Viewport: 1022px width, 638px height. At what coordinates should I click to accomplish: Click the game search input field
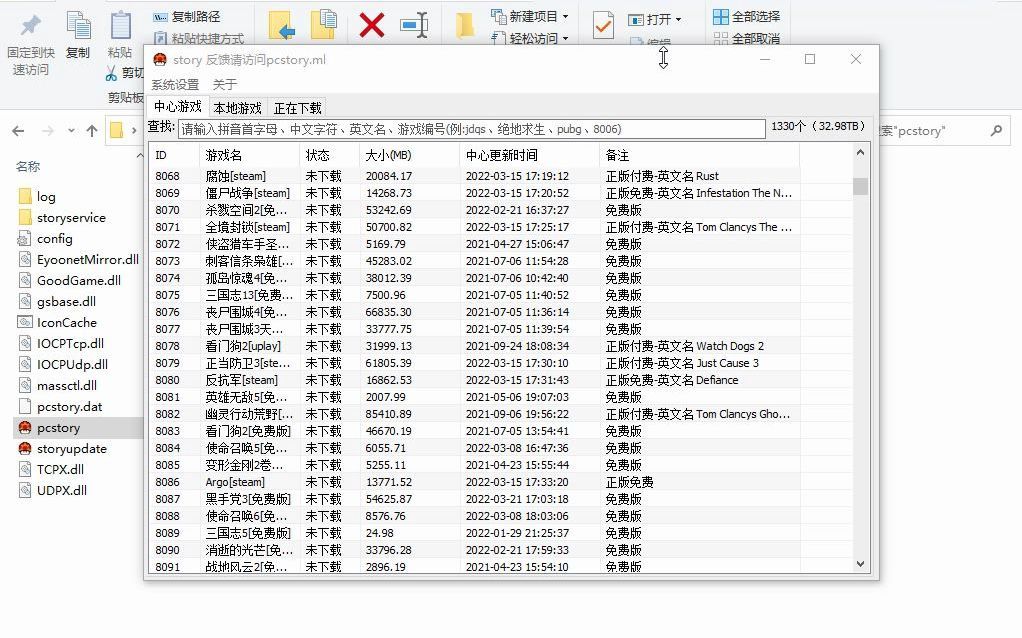[x=471, y=129]
